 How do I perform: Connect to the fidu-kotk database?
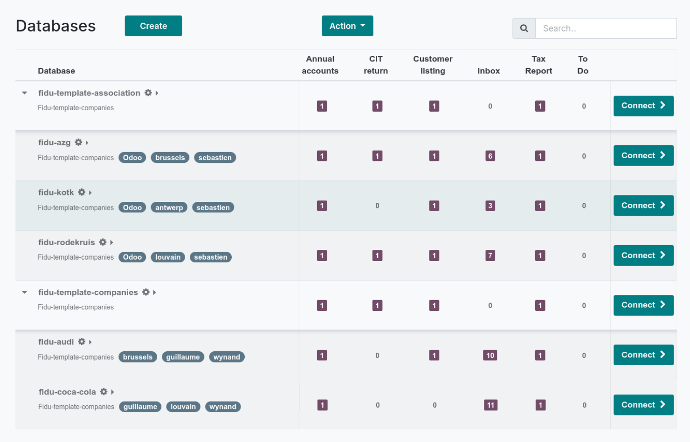tap(643, 206)
